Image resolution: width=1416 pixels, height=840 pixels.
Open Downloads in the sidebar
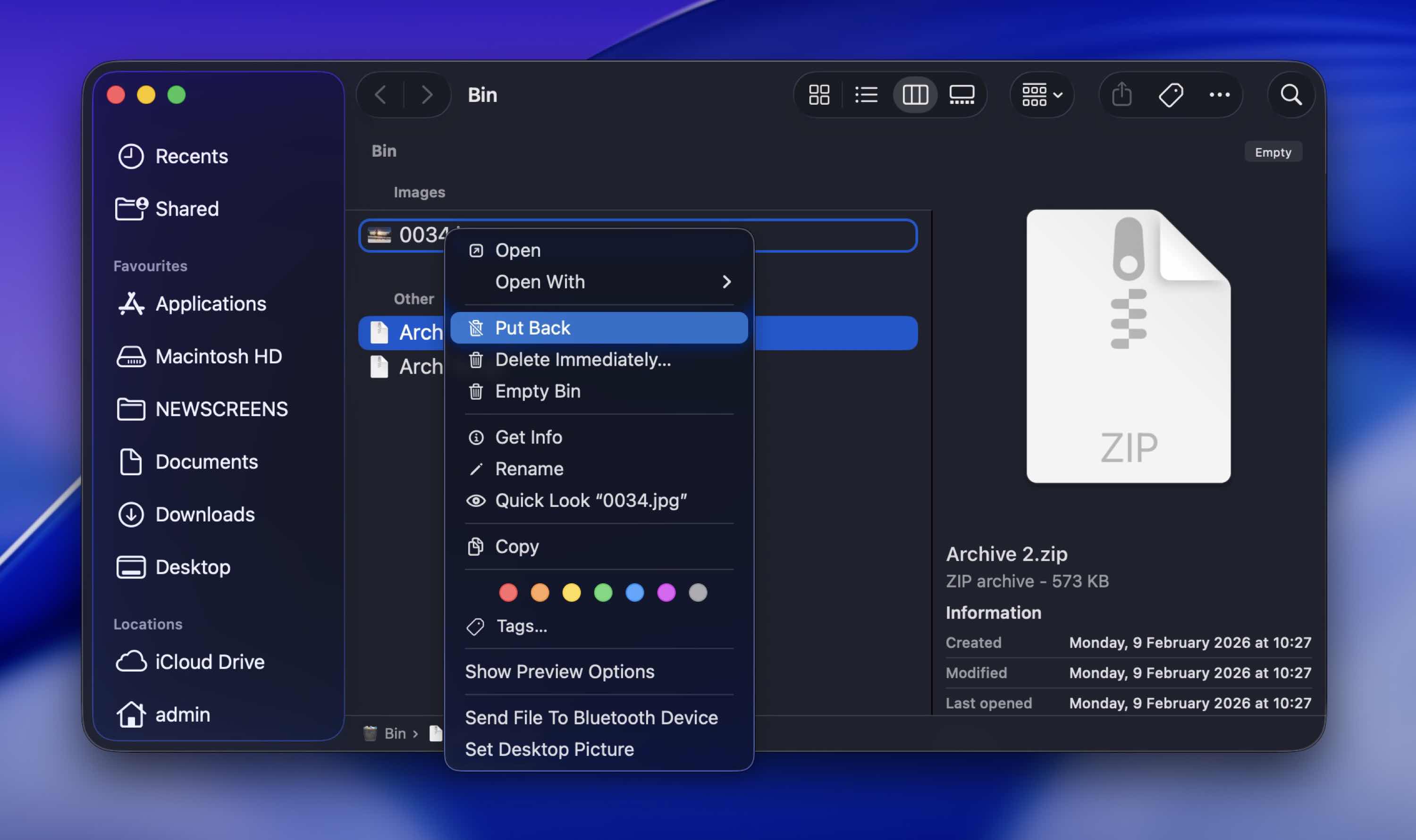(x=204, y=514)
